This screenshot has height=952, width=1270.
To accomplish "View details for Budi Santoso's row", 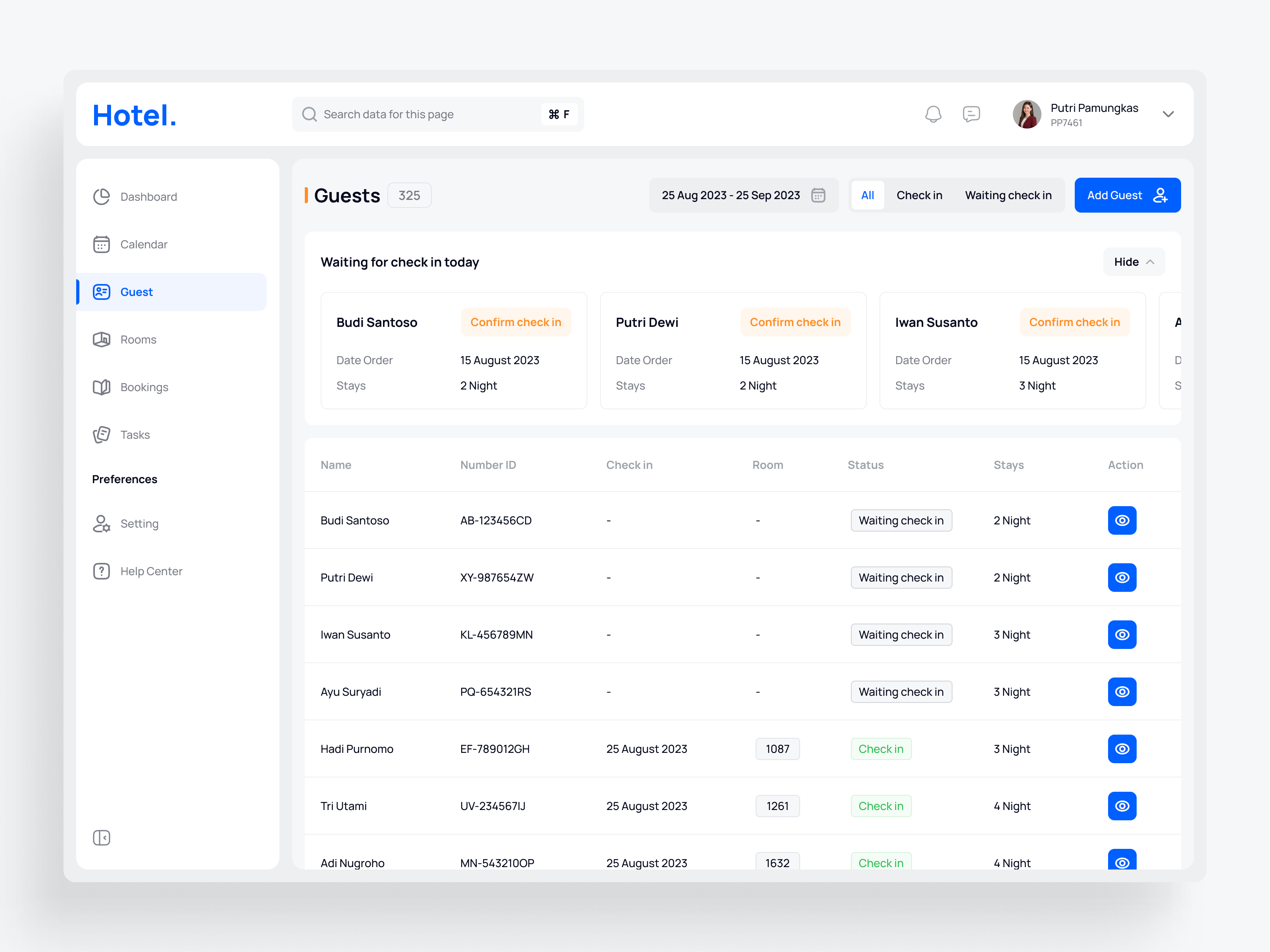I will click(1122, 520).
